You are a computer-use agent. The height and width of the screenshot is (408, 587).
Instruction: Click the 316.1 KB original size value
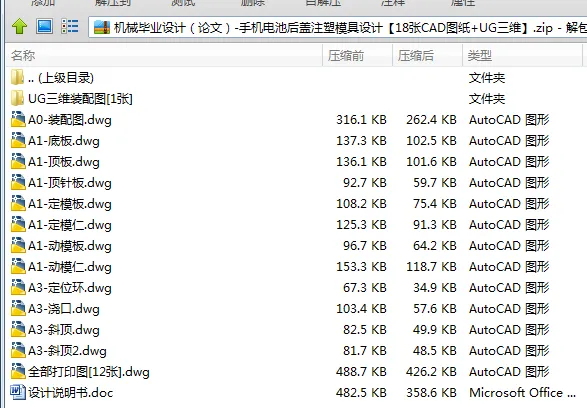pyautogui.click(x=361, y=119)
